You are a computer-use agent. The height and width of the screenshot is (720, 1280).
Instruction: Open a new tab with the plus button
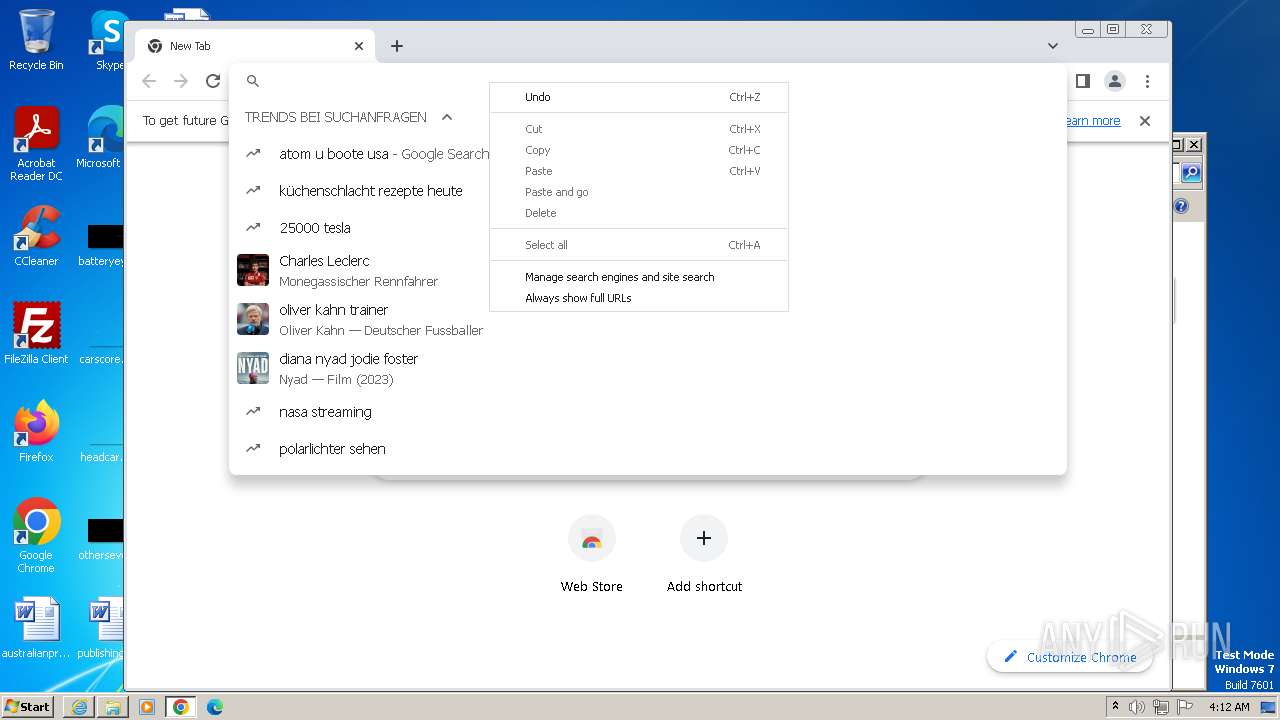pos(397,46)
